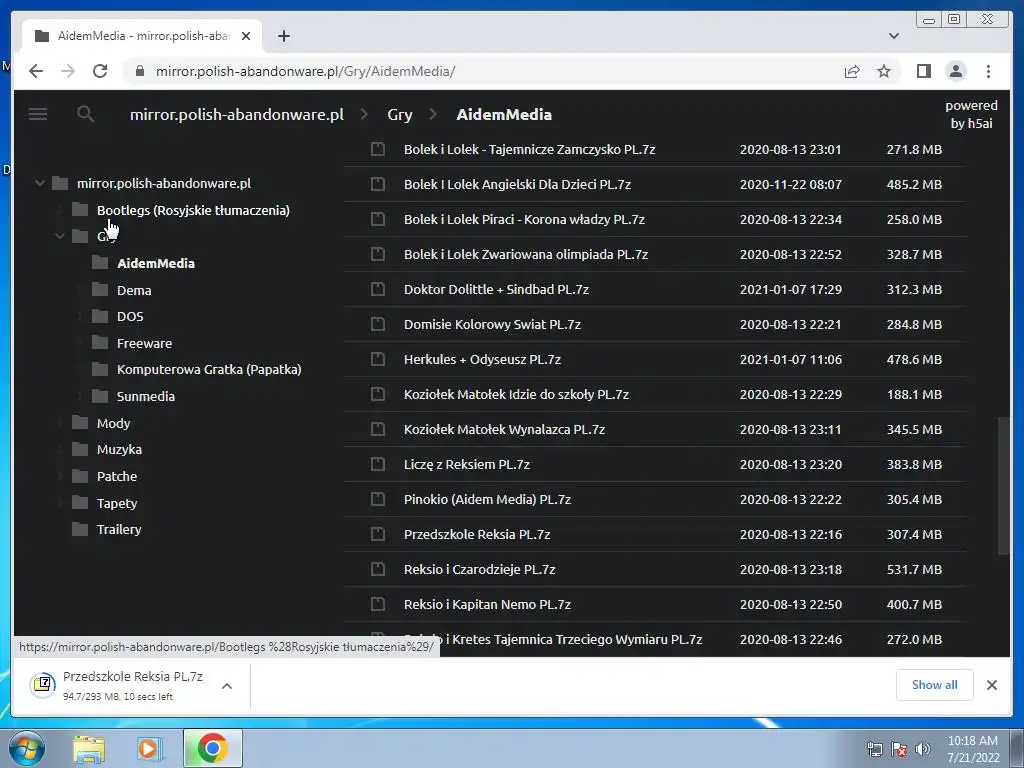
Task: Bookmark this page with star icon
Action: click(884, 71)
